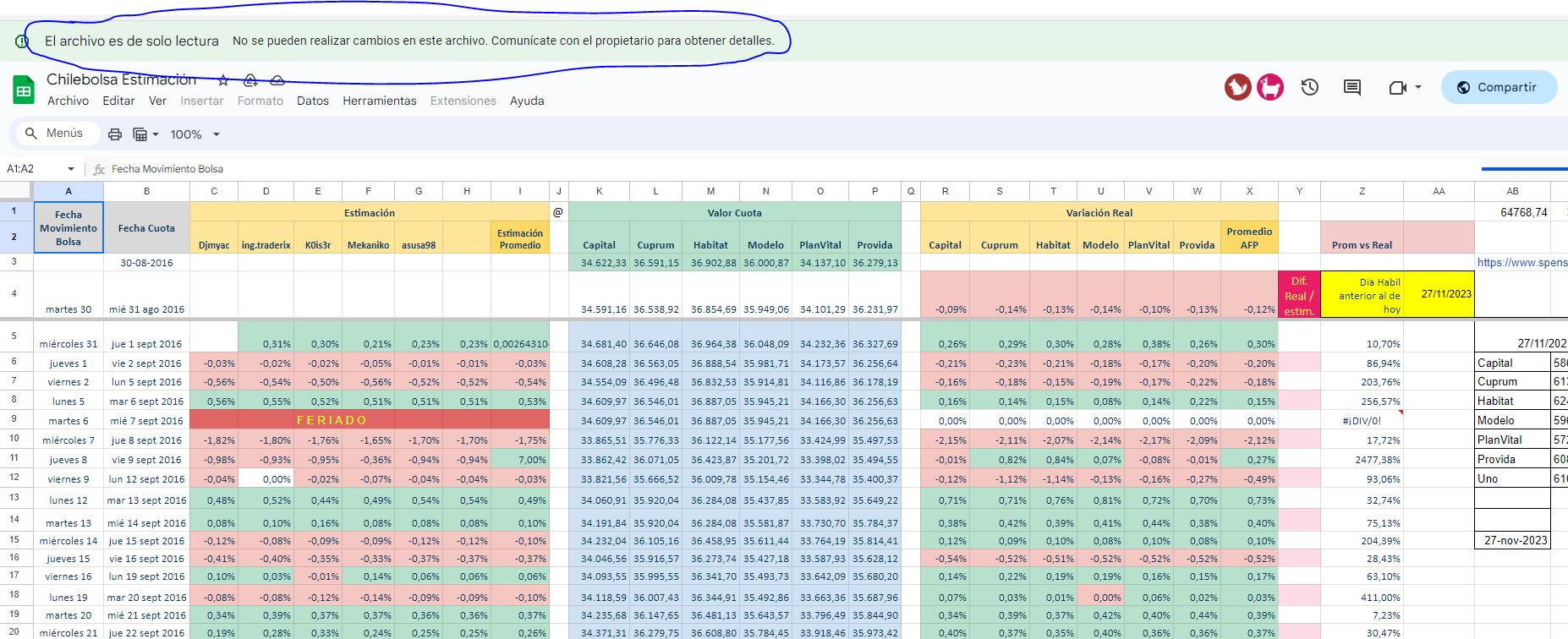Click the add-to-Drive shortcut icon
This screenshot has width=1568, height=639.
250,80
